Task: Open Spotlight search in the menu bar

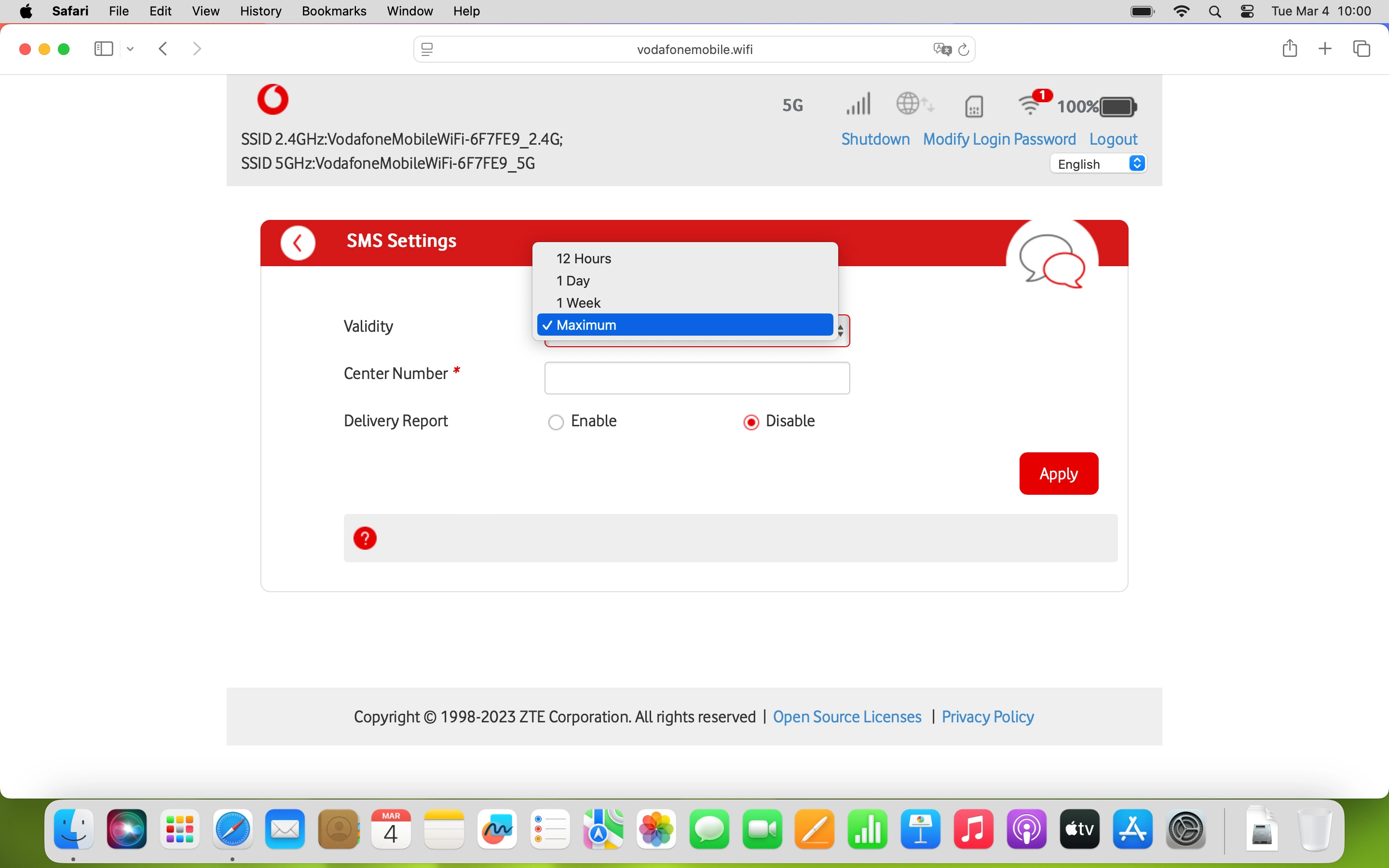Action: coord(1214,12)
